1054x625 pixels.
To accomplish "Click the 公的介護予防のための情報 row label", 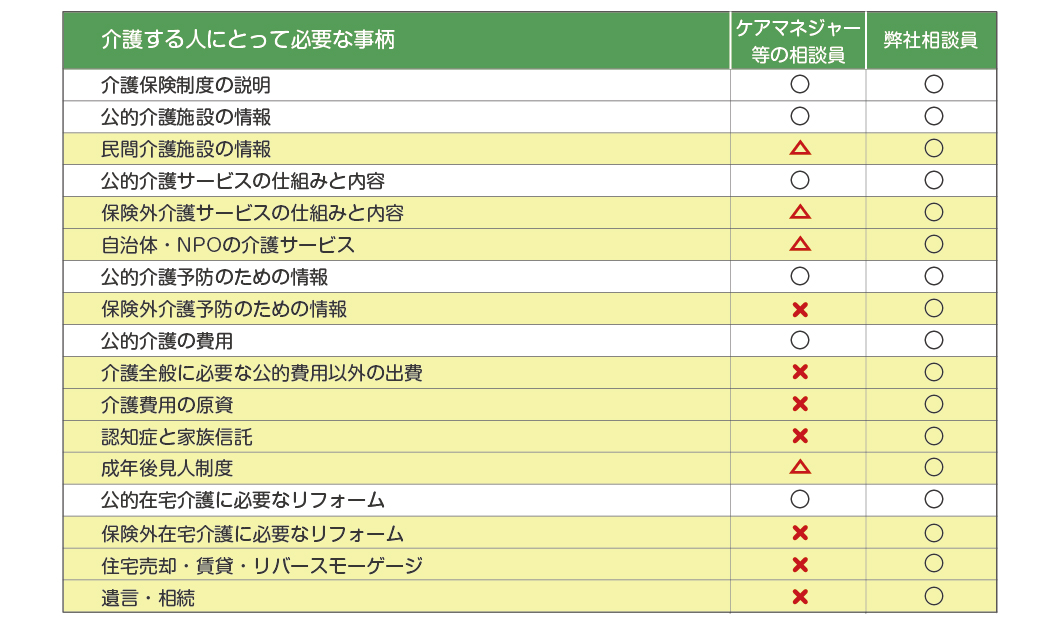I will 214,277.
